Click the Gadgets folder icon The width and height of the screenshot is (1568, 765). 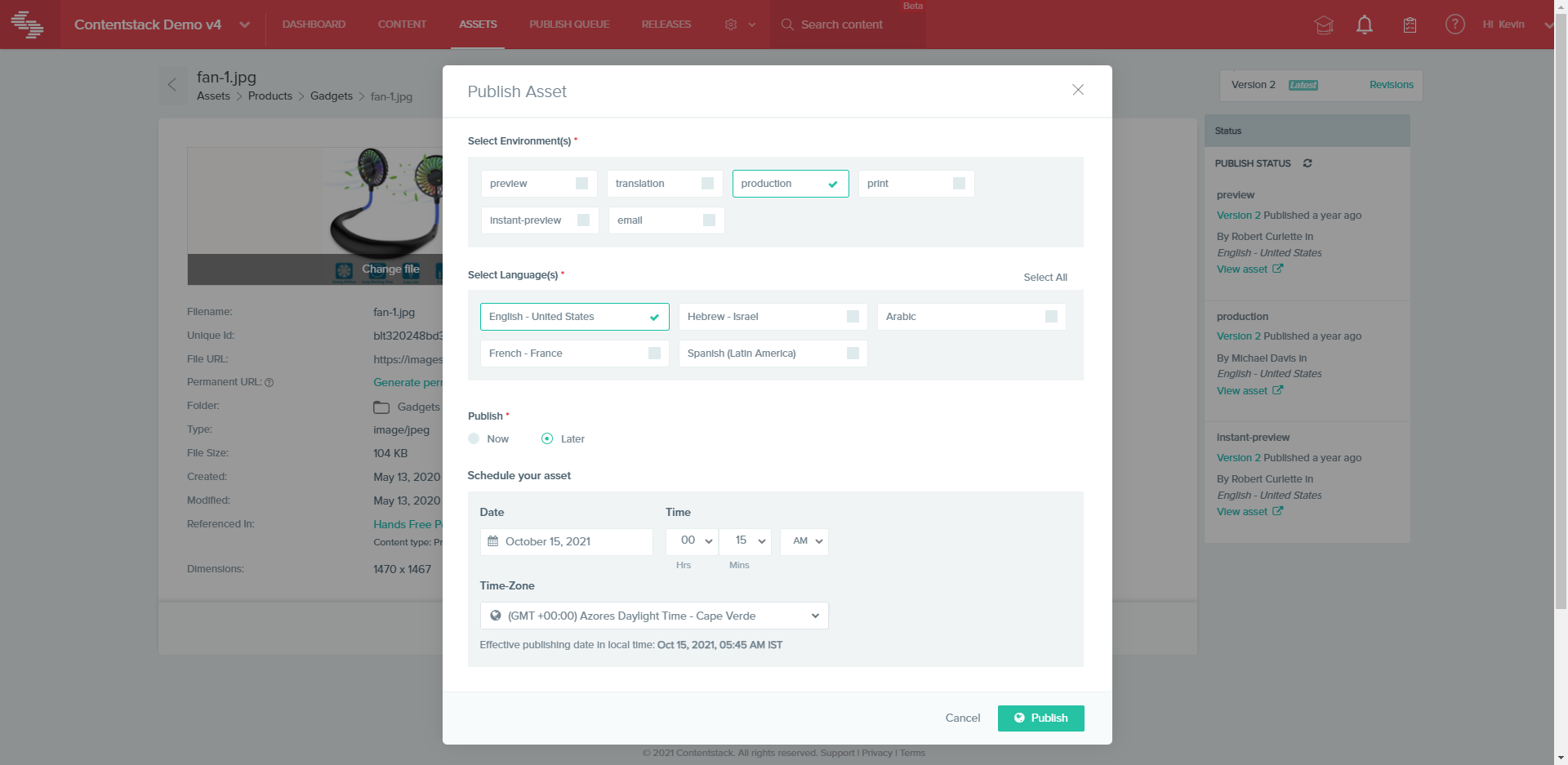pos(381,407)
